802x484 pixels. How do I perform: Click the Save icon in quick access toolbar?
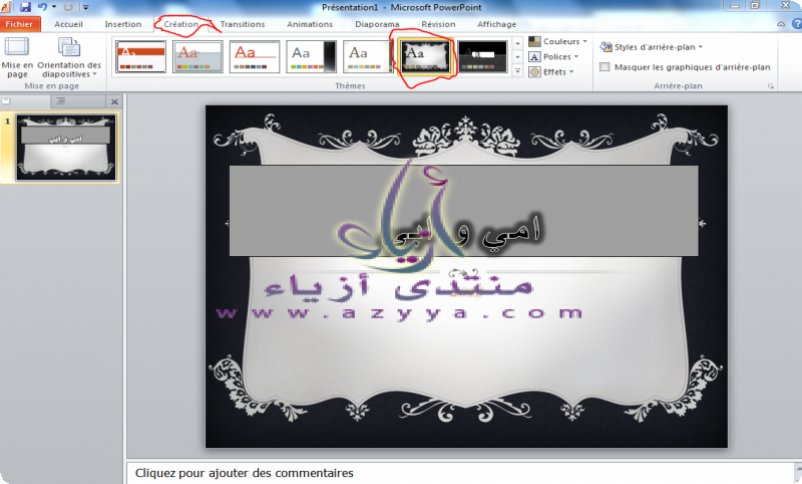click(25, 7)
